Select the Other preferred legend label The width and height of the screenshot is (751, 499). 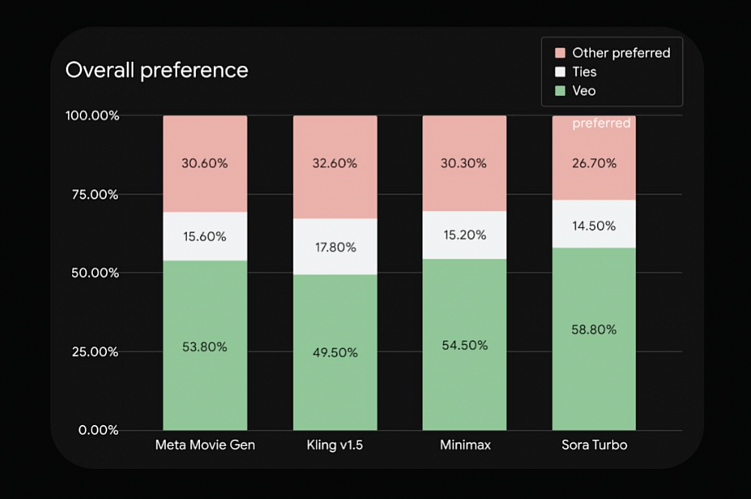click(x=620, y=52)
